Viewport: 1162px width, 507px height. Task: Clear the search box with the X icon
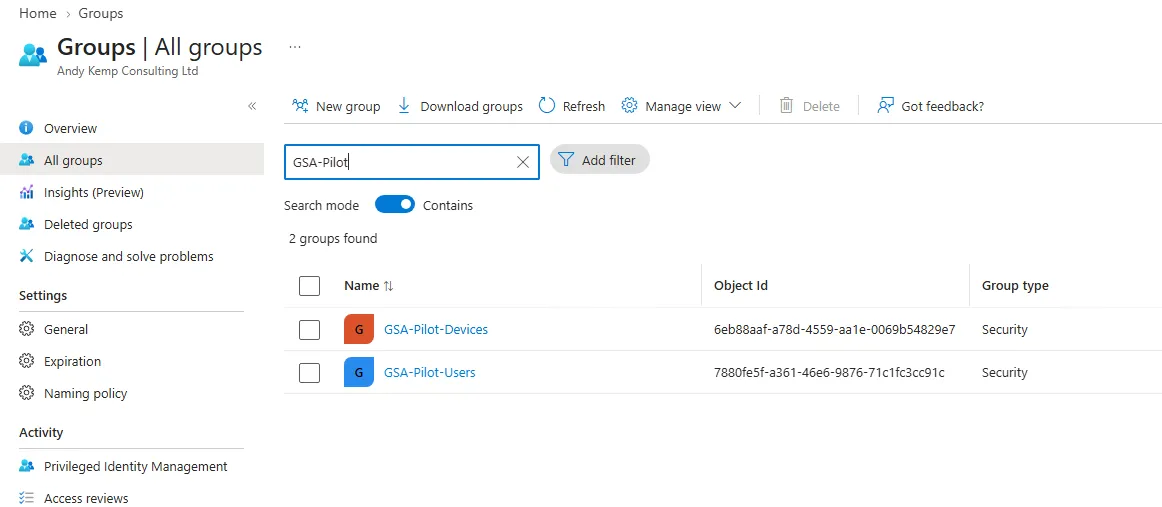522,162
